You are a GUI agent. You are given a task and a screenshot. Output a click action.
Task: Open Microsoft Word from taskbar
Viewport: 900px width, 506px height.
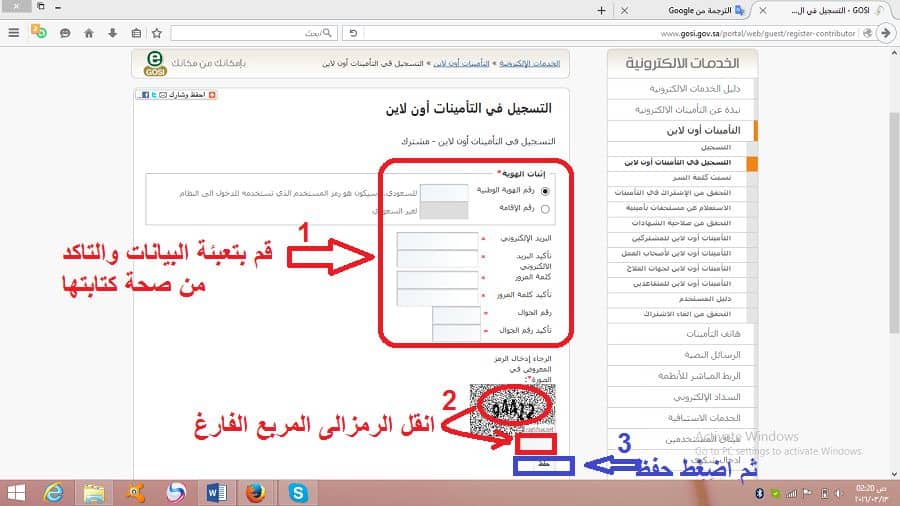(x=216, y=493)
